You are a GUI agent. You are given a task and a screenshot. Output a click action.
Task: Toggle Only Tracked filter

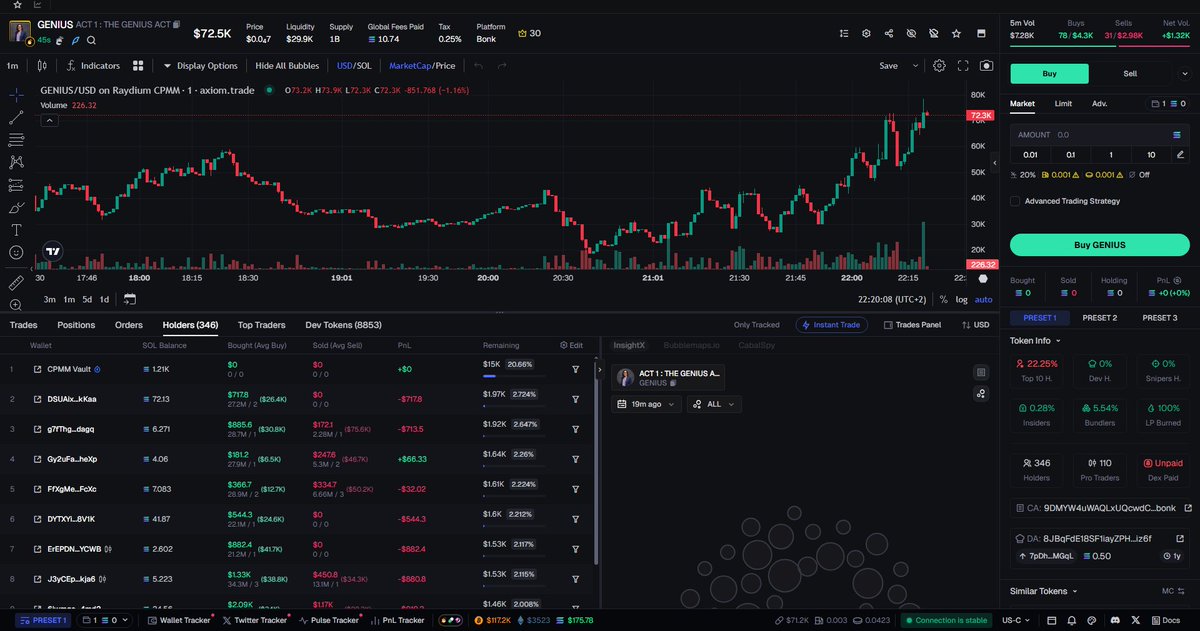click(756, 325)
